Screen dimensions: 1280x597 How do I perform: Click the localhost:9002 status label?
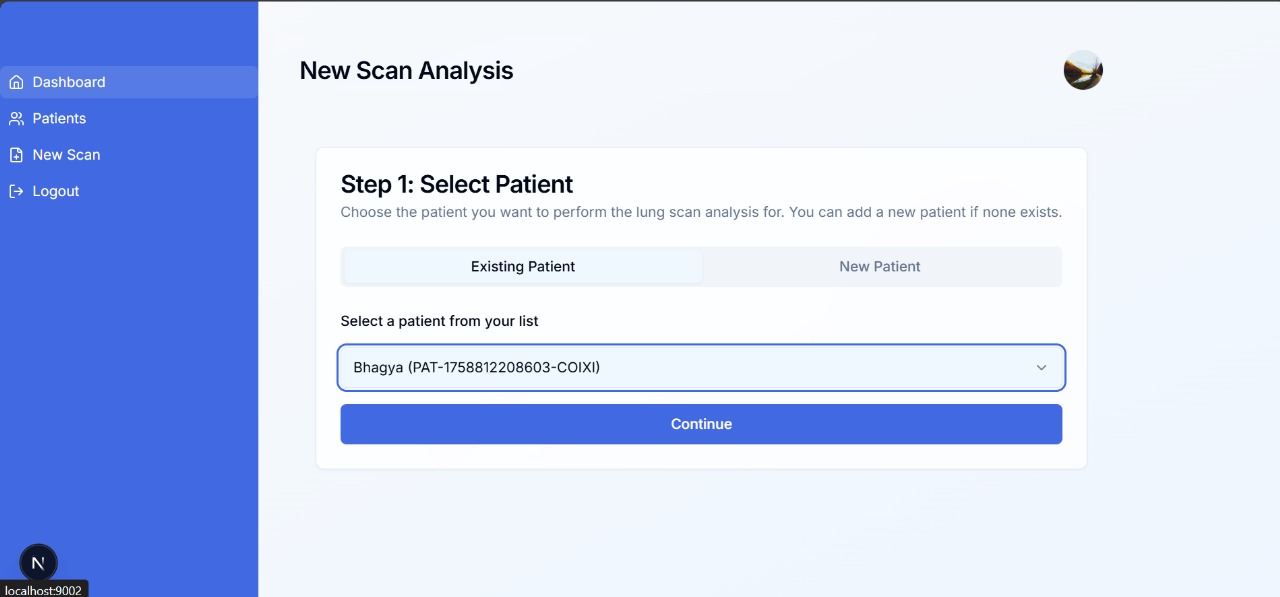pos(44,590)
